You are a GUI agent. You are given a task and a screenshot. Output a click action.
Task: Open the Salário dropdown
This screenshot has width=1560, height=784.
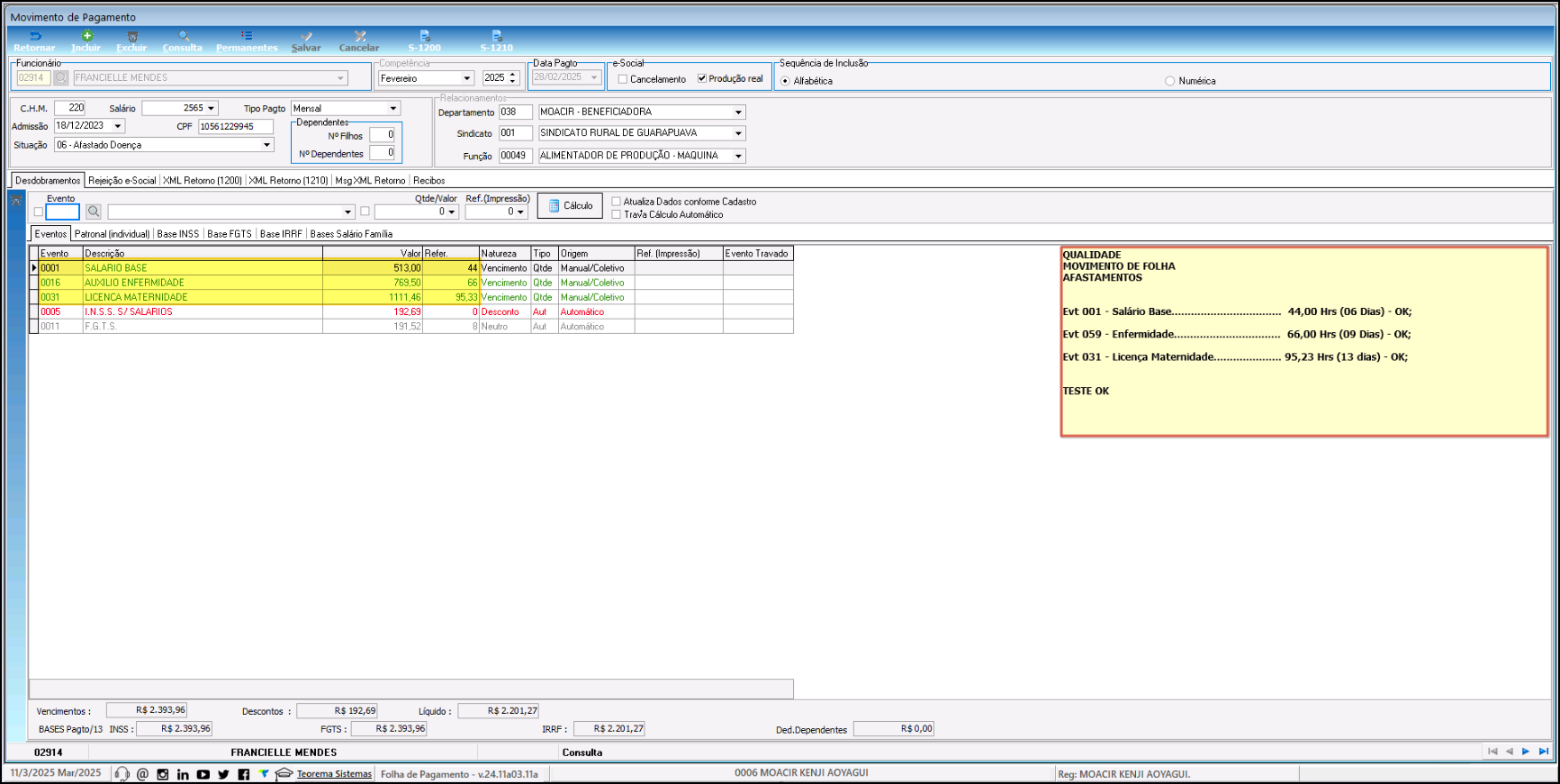212,108
